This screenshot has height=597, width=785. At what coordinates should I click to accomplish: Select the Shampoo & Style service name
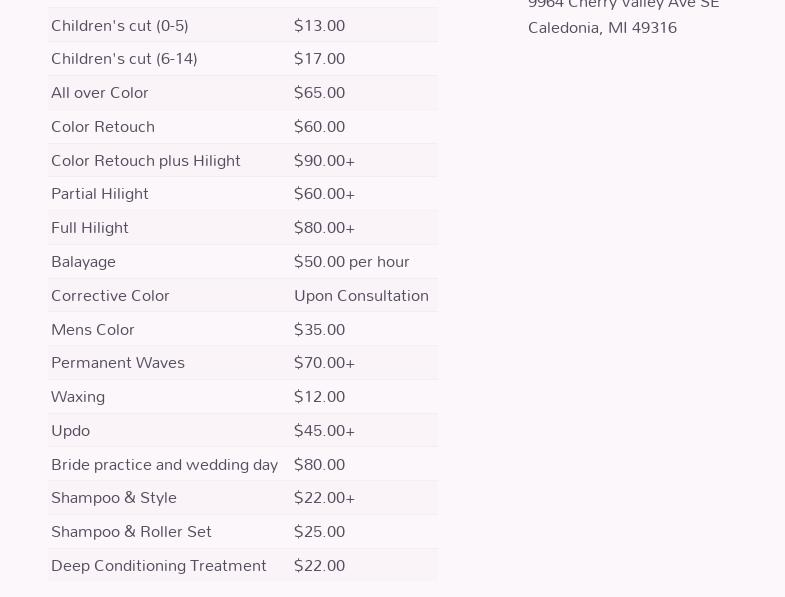(114, 498)
